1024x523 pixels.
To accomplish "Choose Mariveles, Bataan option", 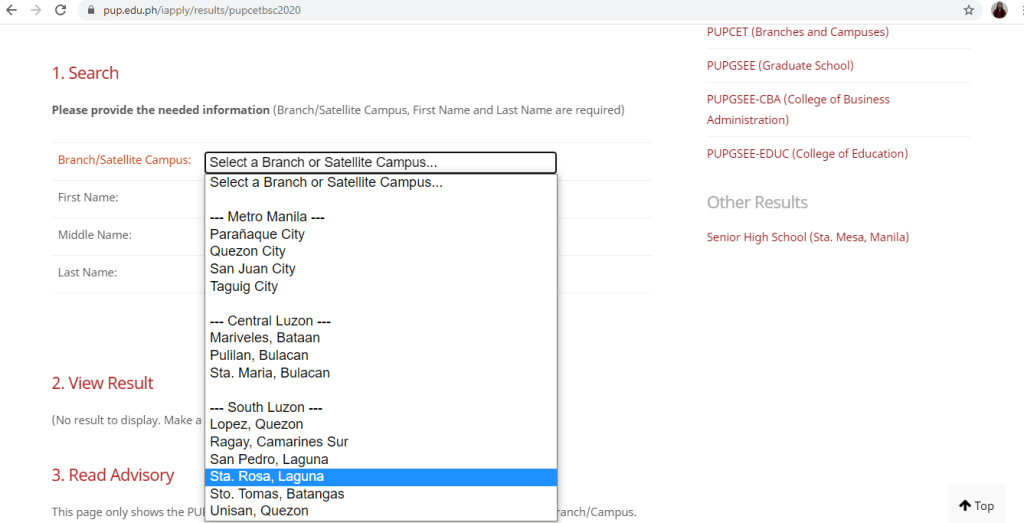I will coord(264,338).
